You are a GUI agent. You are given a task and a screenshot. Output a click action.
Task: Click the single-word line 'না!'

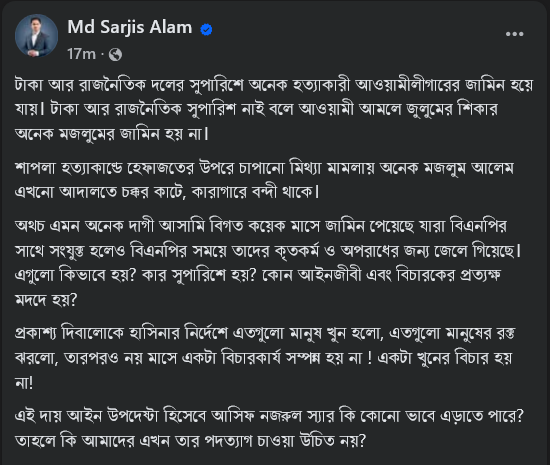[24, 382]
